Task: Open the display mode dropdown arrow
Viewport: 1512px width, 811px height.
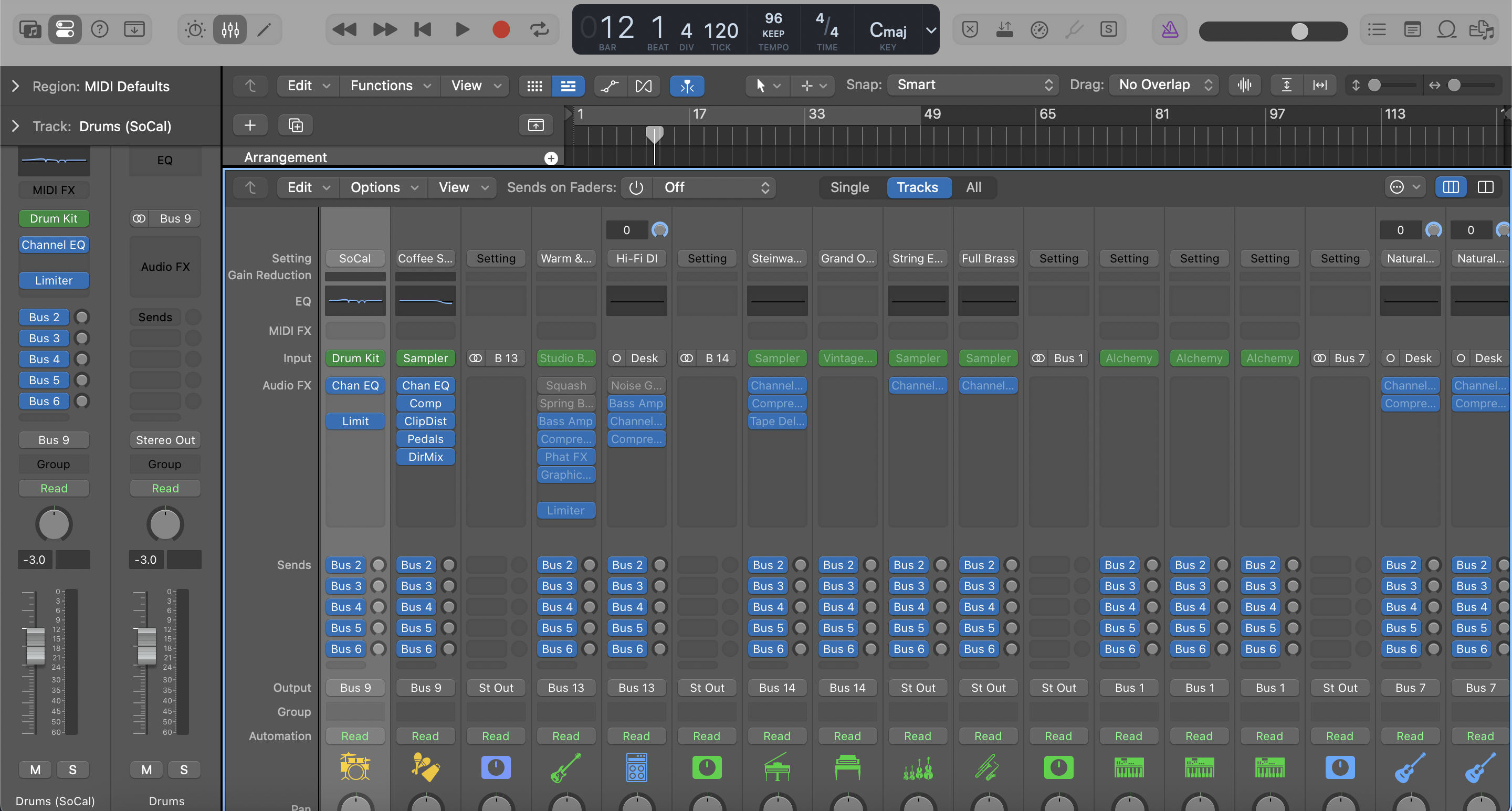Action: tap(931, 30)
